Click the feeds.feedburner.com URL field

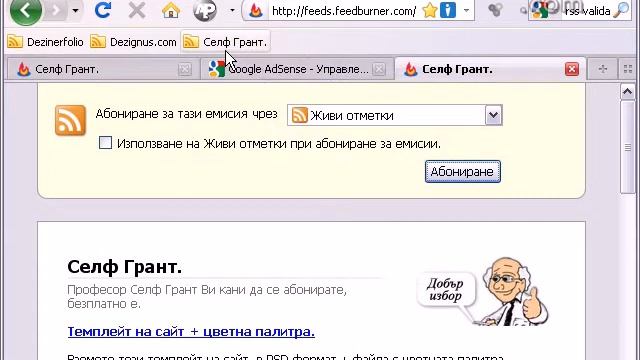tap(344, 11)
